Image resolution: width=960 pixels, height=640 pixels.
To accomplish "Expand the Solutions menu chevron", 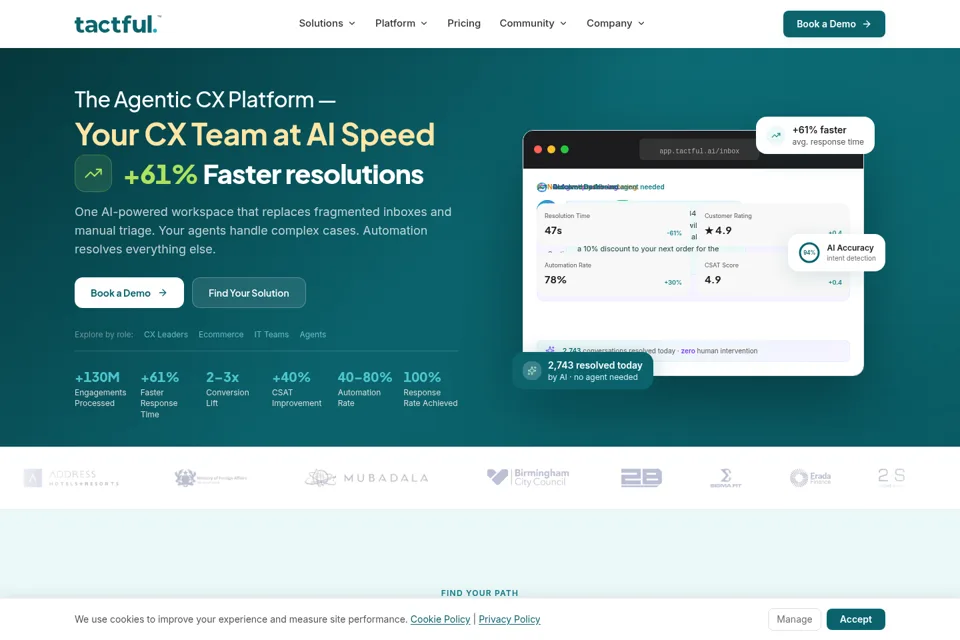I will (x=352, y=24).
